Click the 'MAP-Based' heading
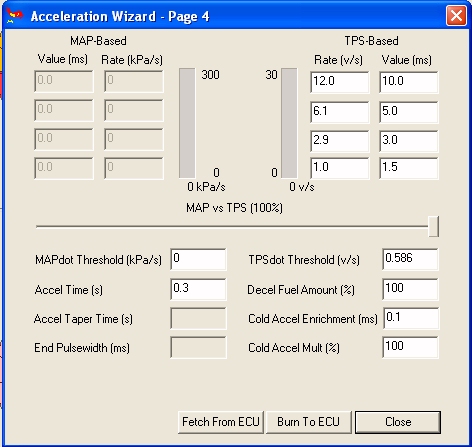 pyautogui.click(x=98, y=41)
